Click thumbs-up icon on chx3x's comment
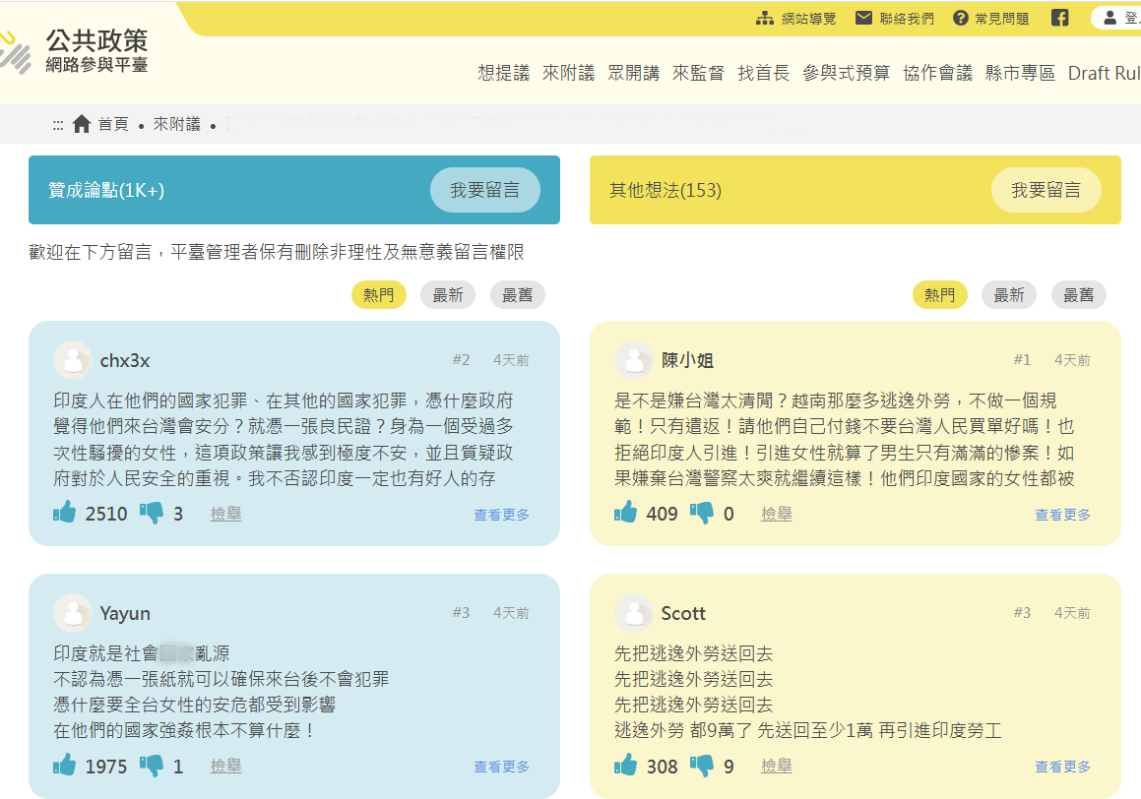This screenshot has width=1141, height=799. coord(65,513)
